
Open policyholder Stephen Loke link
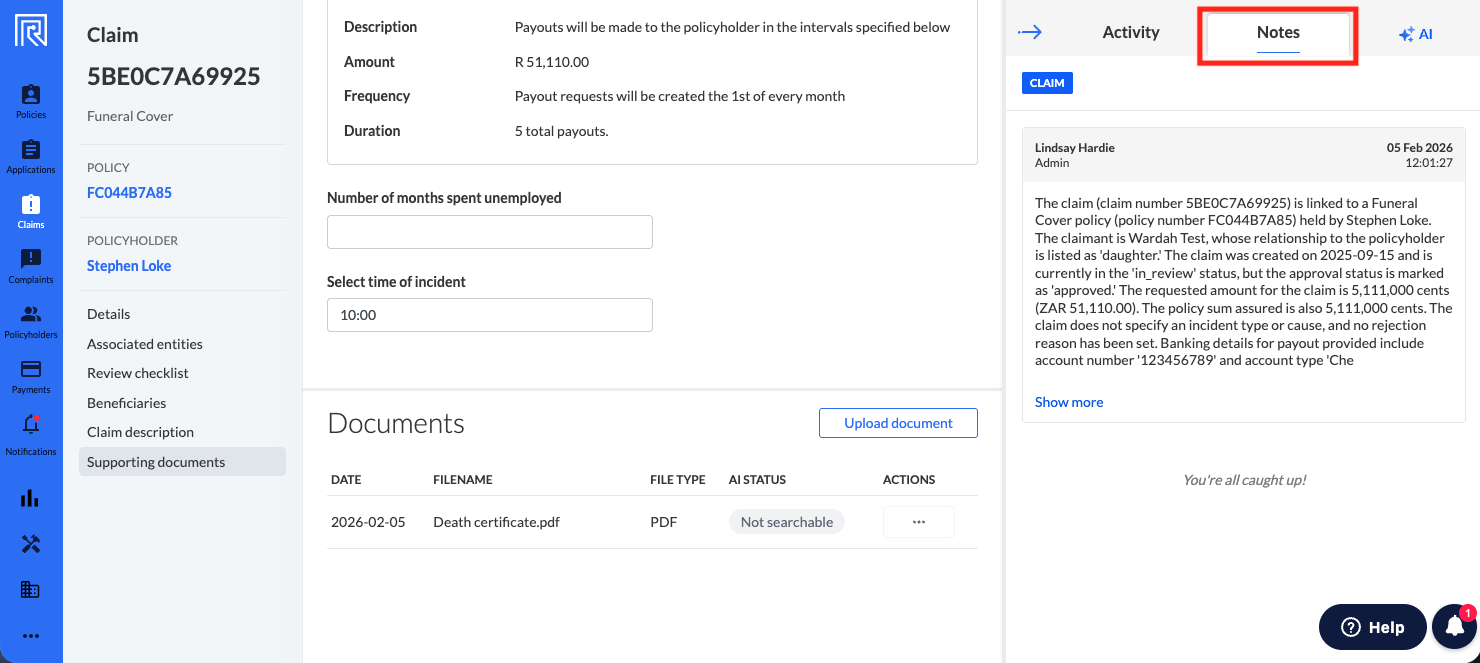coord(129,265)
